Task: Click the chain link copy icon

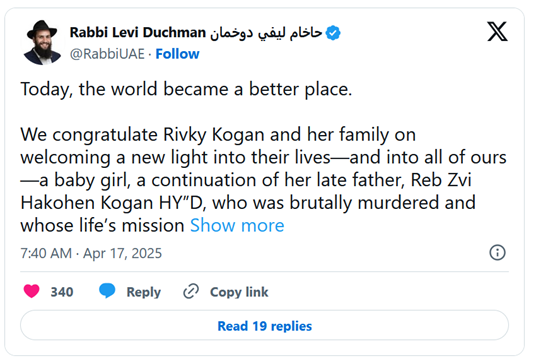Action: coord(191,291)
